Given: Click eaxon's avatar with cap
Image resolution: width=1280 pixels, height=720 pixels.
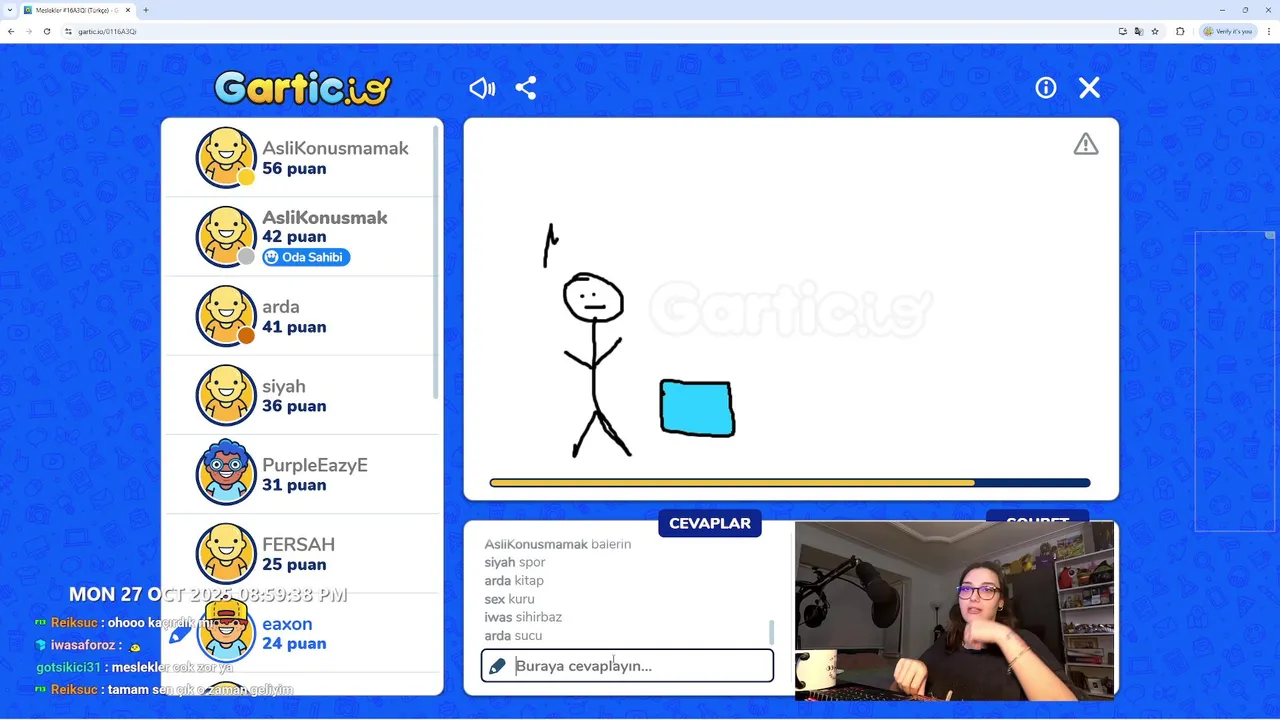Looking at the screenshot, I should click(x=226, y=632).
